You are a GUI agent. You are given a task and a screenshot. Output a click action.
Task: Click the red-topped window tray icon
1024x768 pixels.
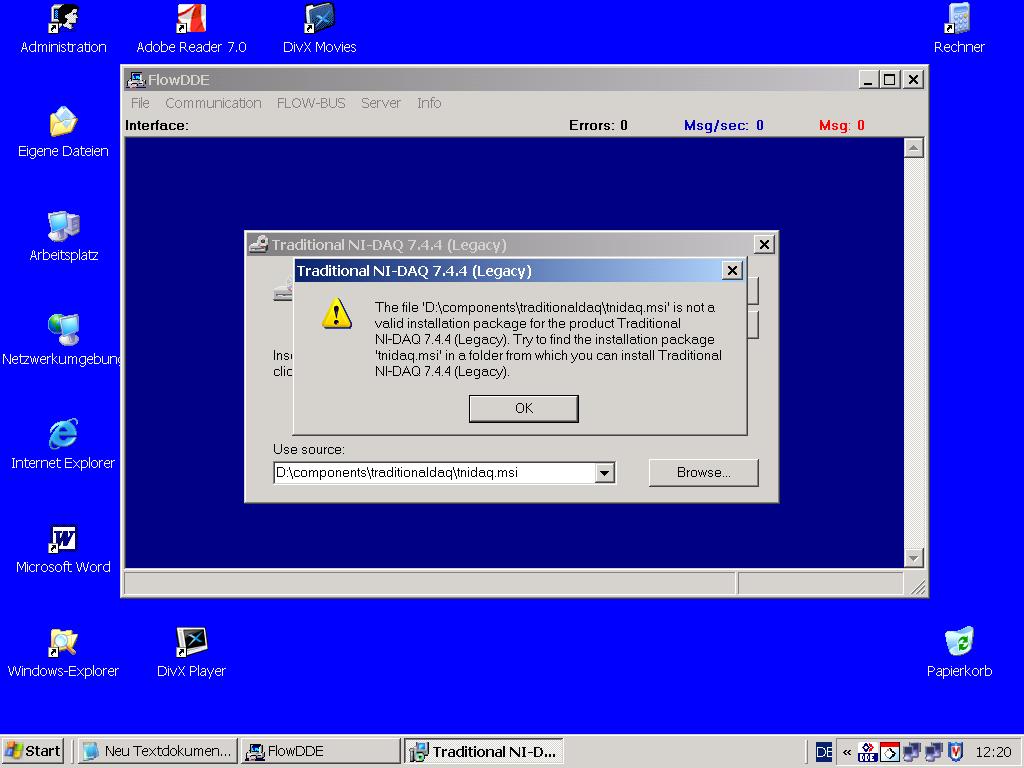point(889,752)
